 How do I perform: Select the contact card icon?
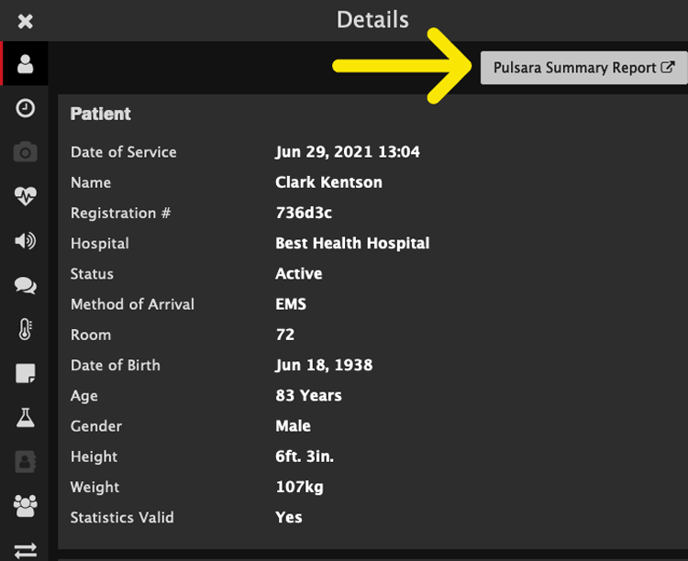point(25,461)
